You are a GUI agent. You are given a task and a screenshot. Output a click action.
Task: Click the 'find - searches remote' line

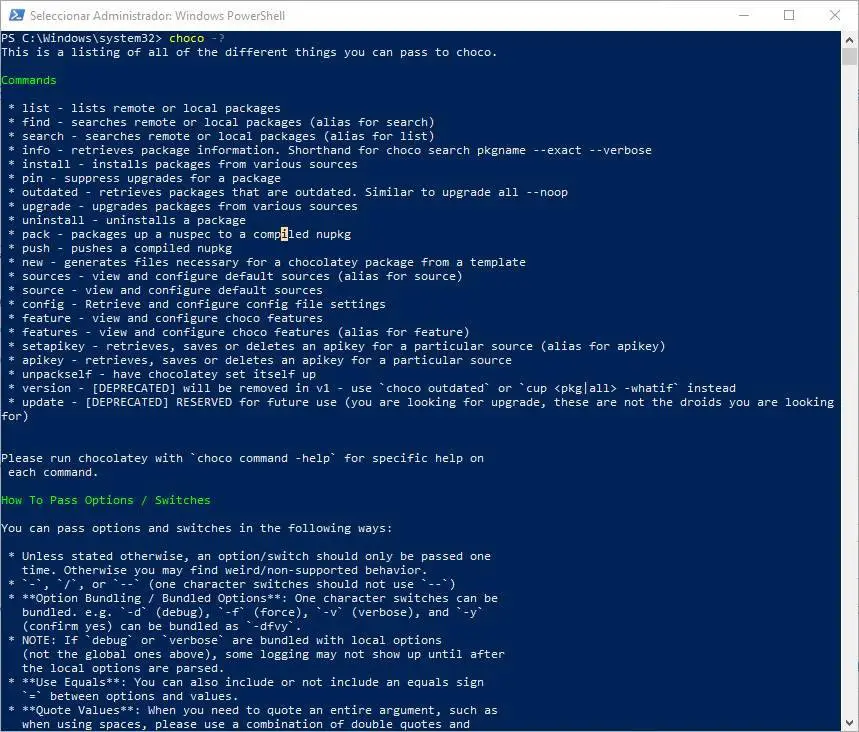(x=221, y=122)
